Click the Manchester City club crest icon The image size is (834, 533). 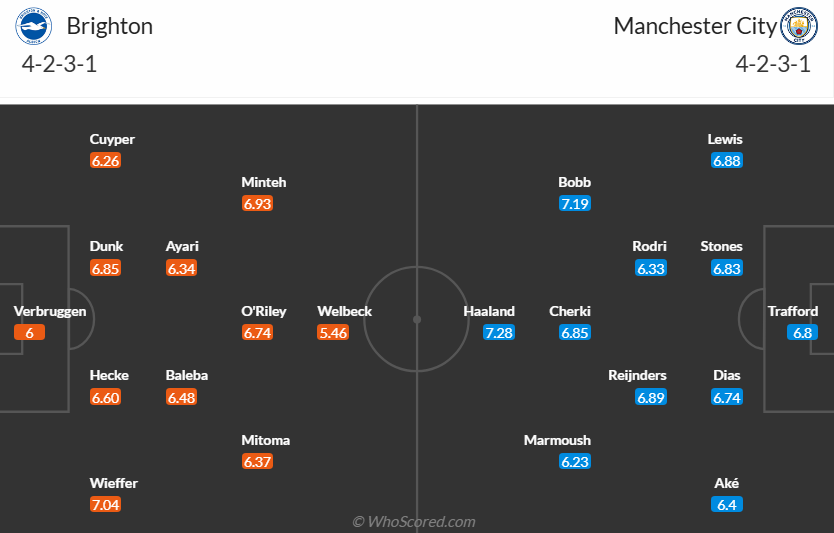799,26
